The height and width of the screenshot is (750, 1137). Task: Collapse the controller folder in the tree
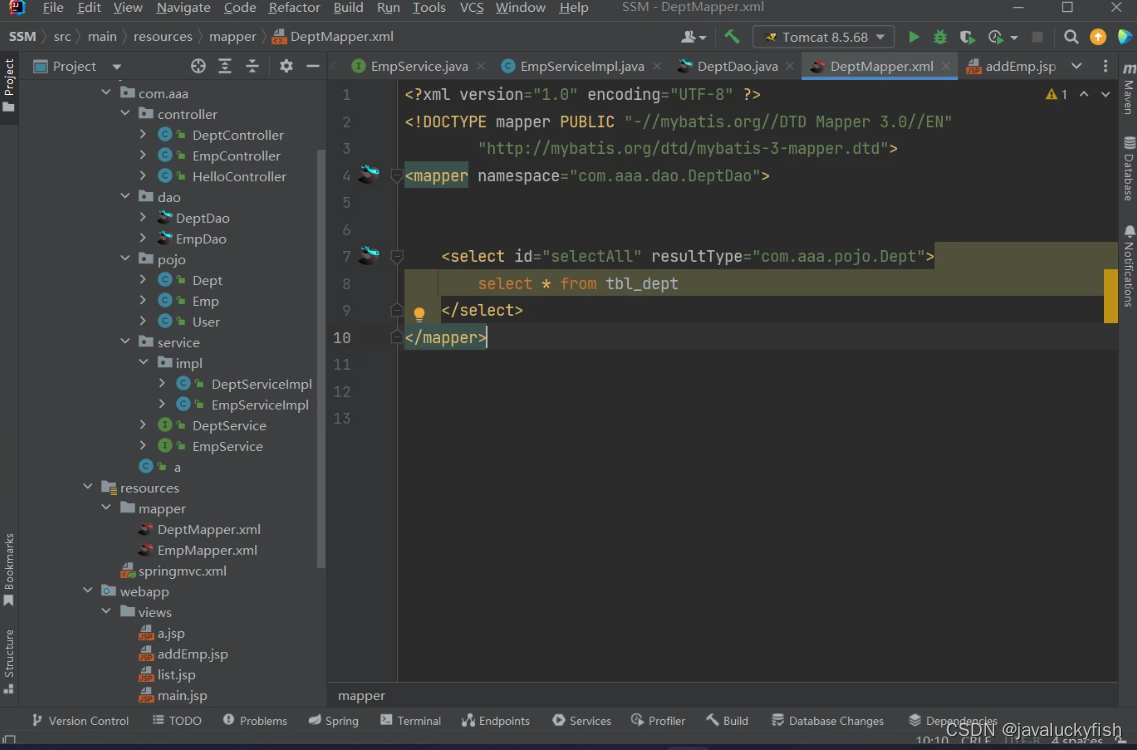125,114
